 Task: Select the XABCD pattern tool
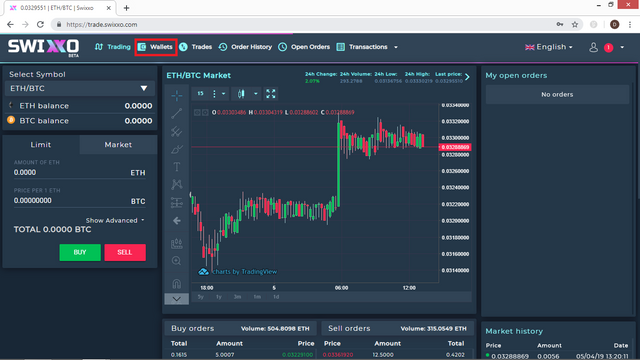point(177,184)
